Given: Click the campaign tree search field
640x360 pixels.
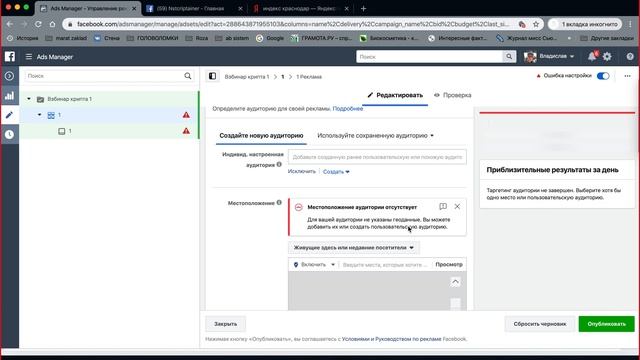Looking at the screenshot, I should [x=104, y=76].
